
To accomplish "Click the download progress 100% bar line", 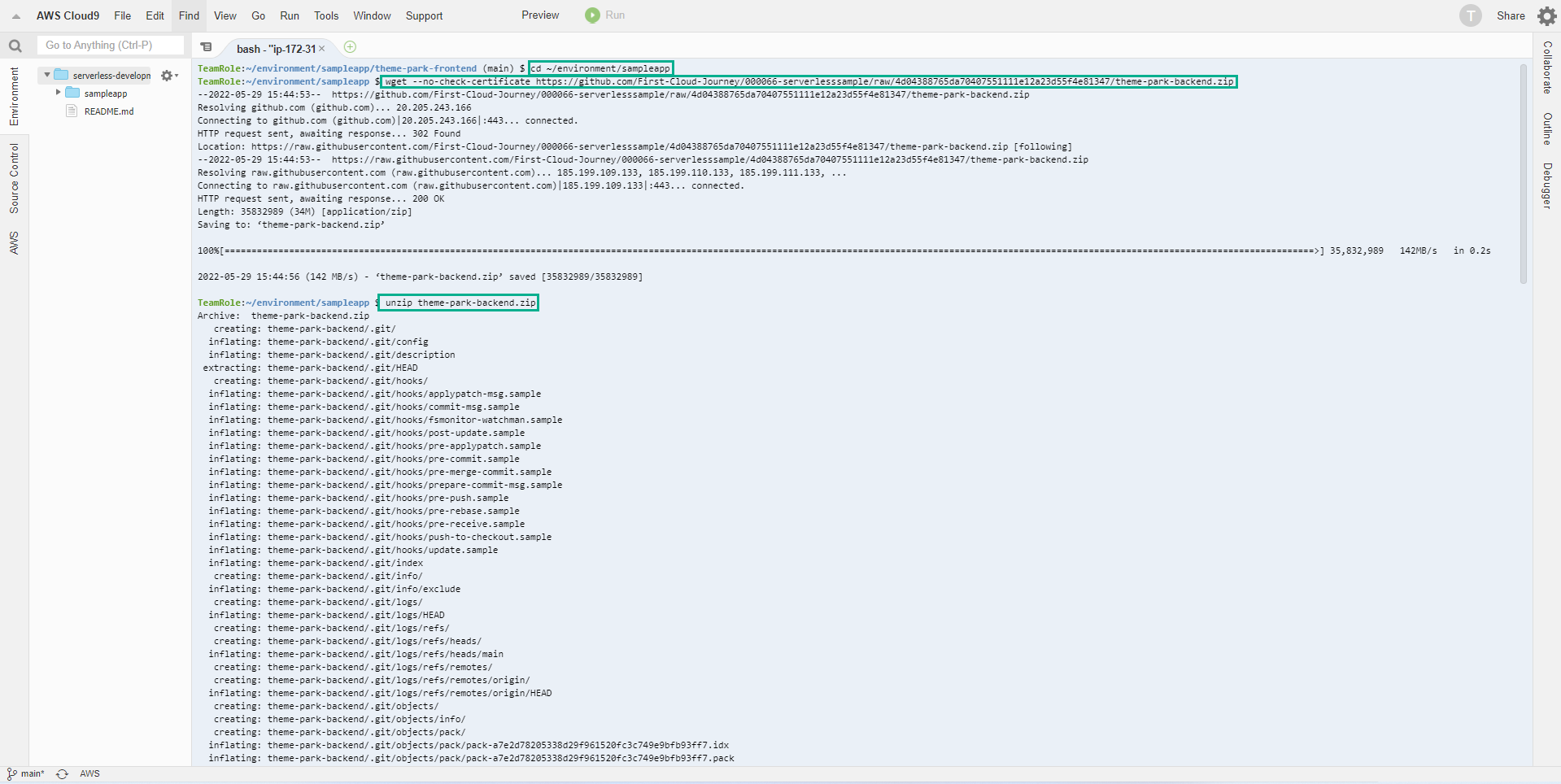I will tap(844, 250).
